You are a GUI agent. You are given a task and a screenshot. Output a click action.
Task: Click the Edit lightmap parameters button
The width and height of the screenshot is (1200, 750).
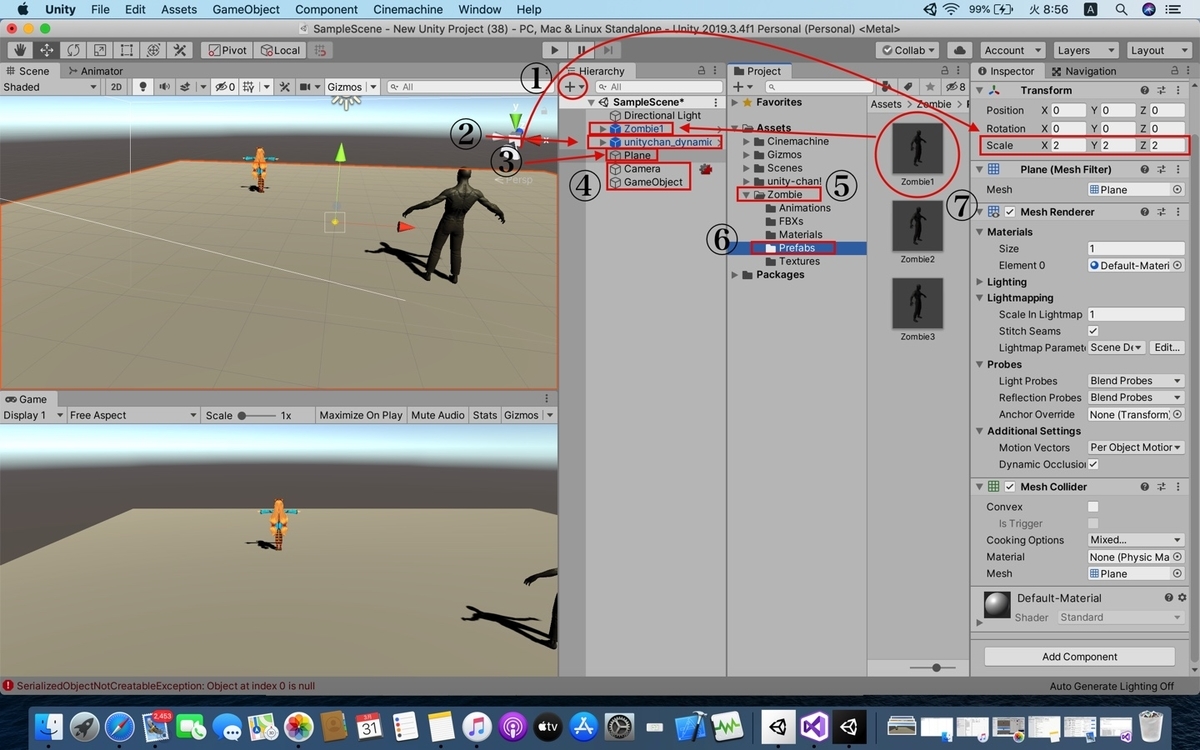coord(1166,347)
